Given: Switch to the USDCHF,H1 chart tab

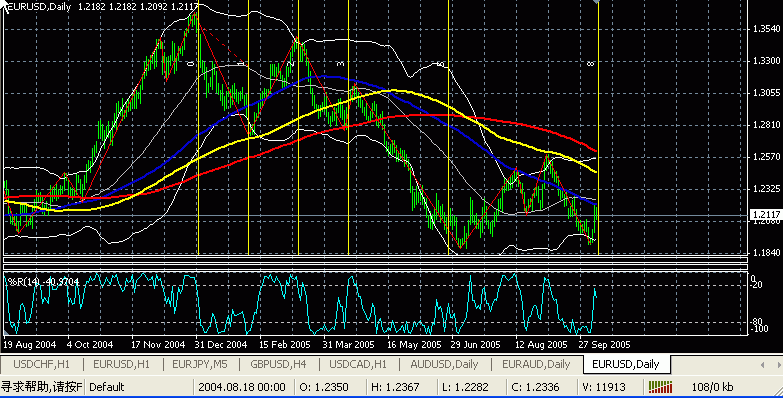Looking at the screenshot, I should point(41,365).
